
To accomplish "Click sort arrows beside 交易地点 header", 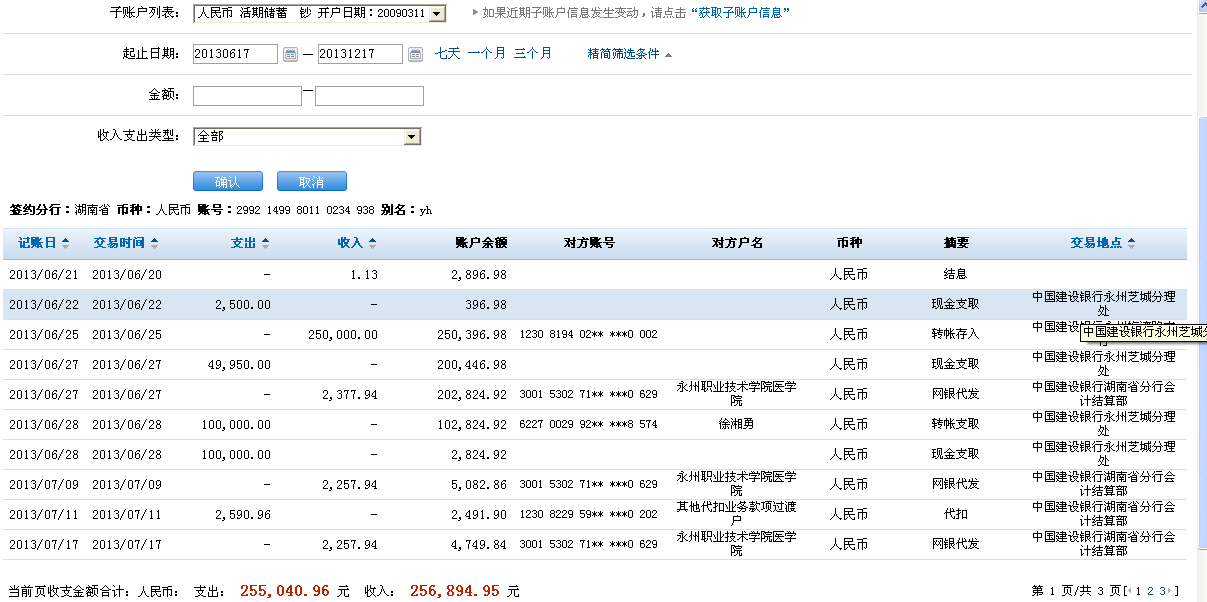I will (1131, 243).
